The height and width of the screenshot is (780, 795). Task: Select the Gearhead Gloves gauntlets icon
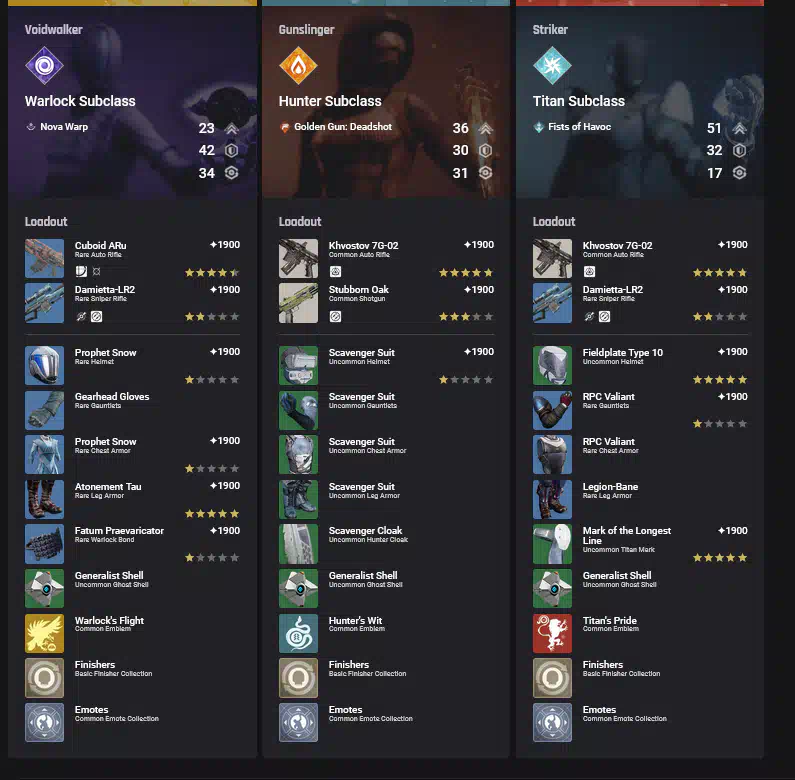click(45, 410)
